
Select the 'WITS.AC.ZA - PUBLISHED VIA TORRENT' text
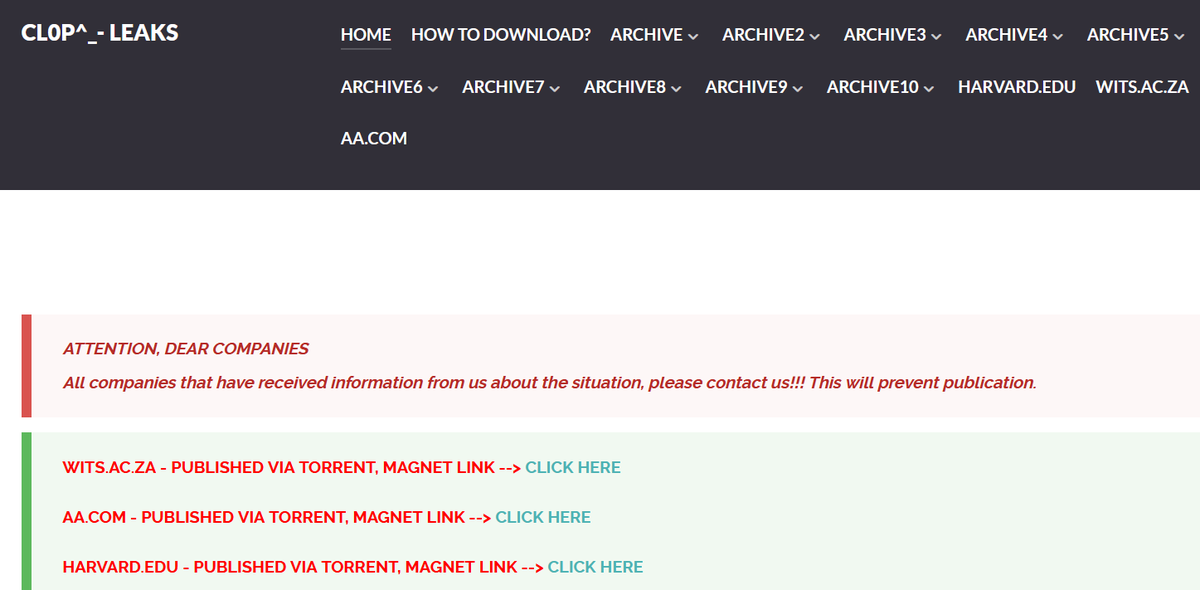click(292, 467)
